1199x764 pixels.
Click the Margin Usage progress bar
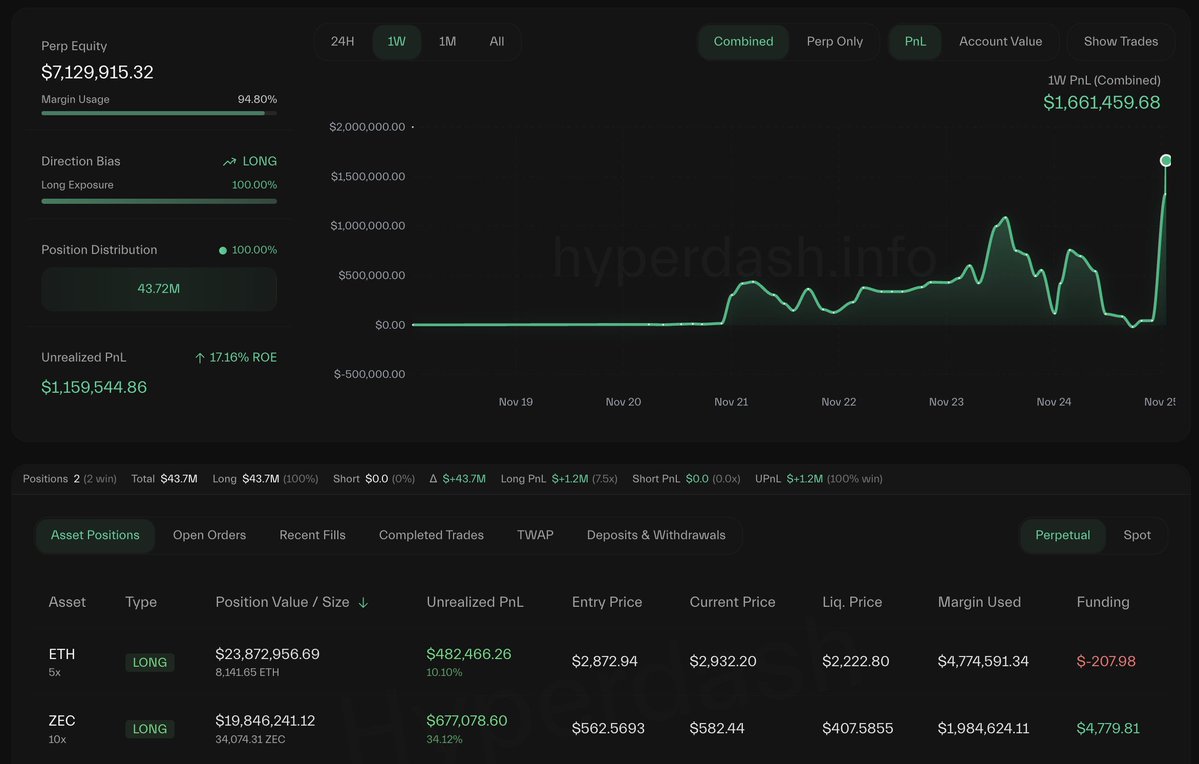(159, 113)
